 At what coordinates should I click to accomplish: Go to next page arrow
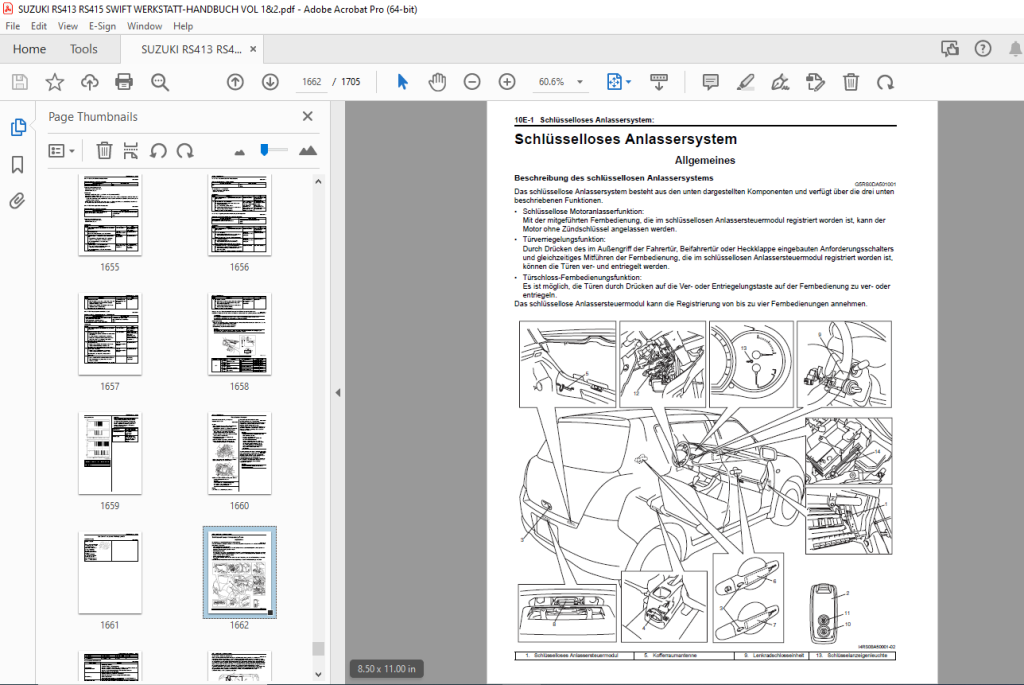tap(270, 82)
